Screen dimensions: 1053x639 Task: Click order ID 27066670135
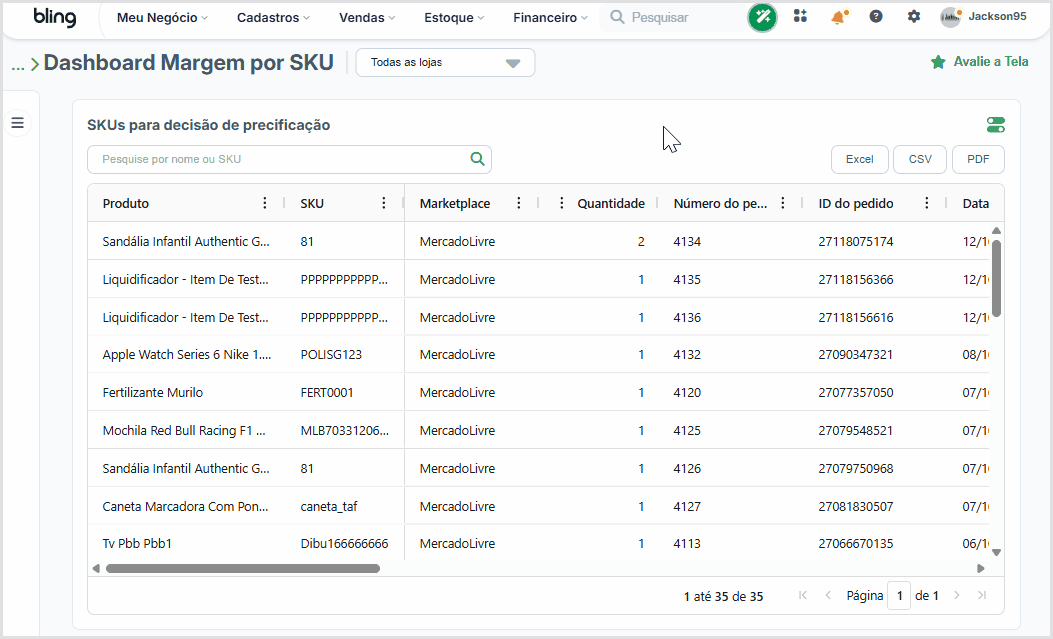856,544
